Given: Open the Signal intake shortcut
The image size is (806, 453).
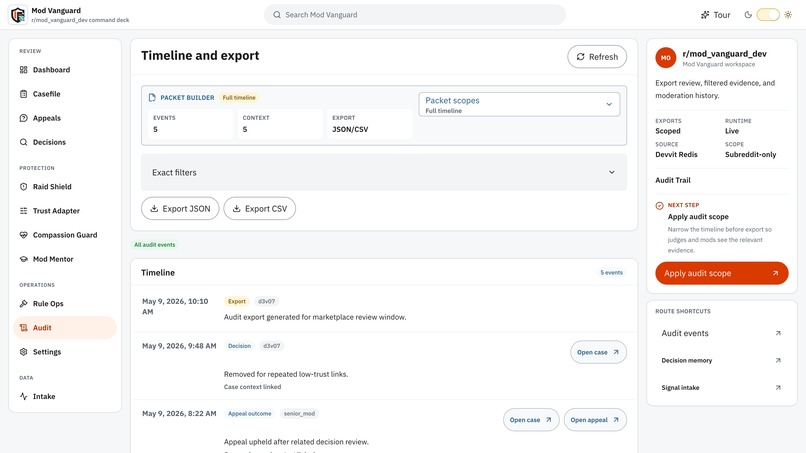Looking at the screenshot, I should 722,388.
